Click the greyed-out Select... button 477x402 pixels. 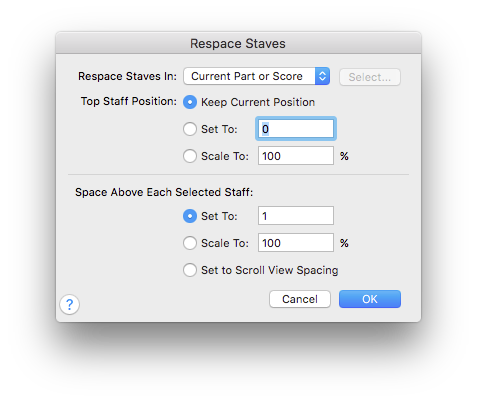tap(370, 77)
